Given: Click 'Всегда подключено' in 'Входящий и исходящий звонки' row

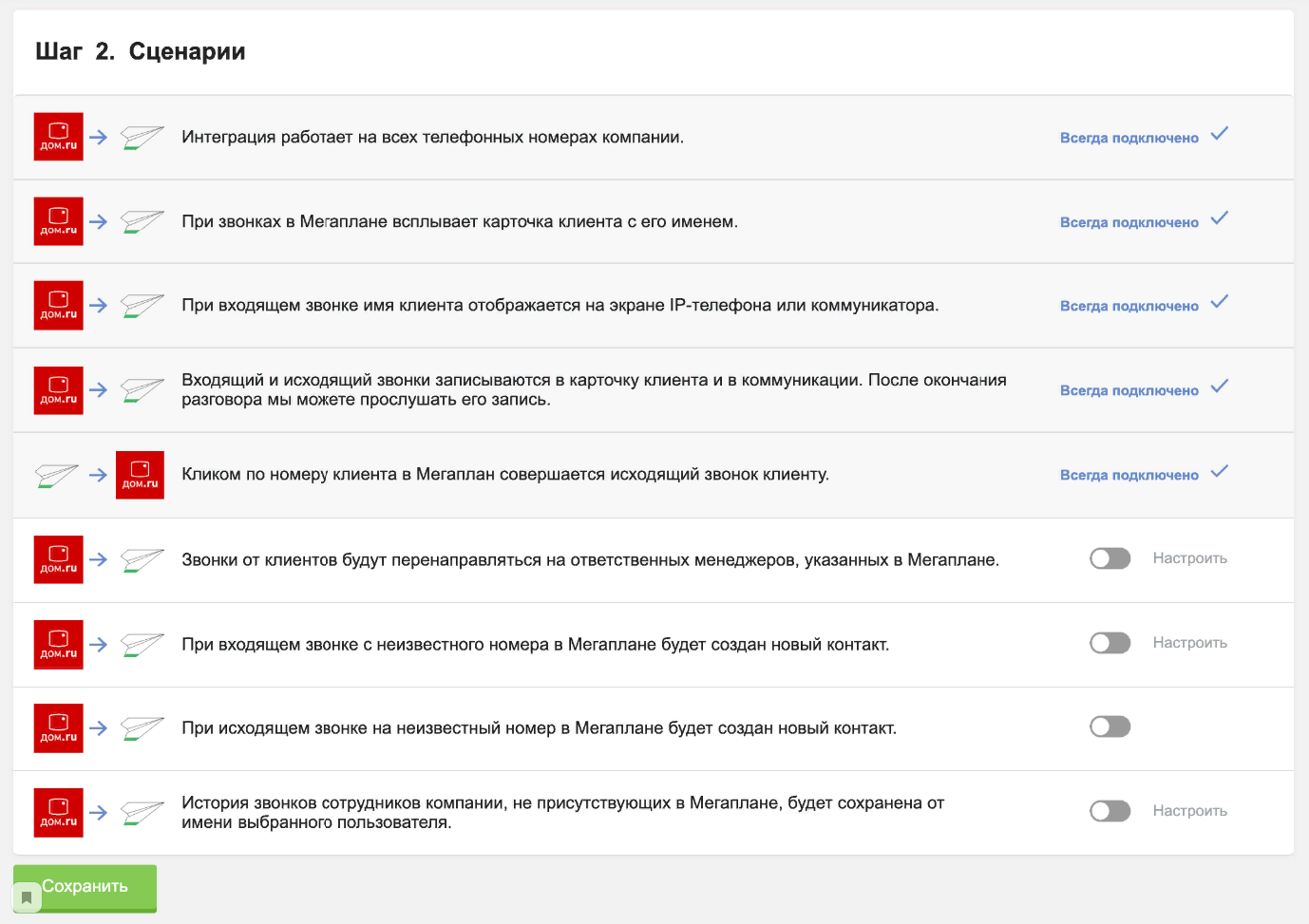Looking at the screenshot, I should click(x=1129, y=390).
